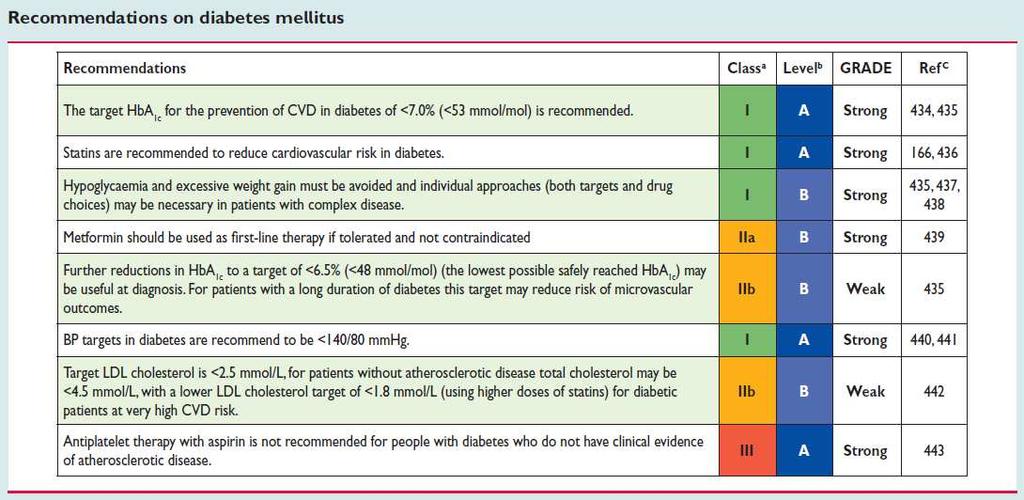
Task: Click the title Recommendations on diabetes mellitus
Action: pyautogui.click(x=175, y=18)
